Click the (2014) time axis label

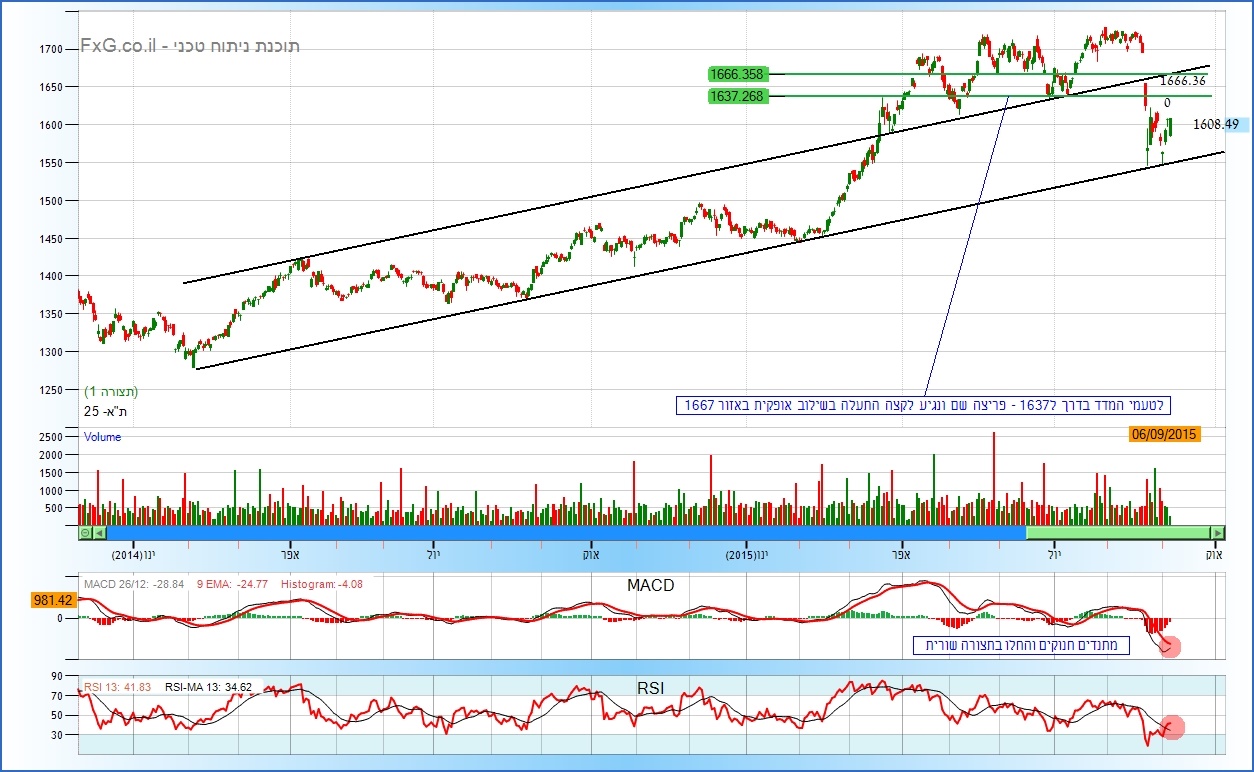pos(135,553)
